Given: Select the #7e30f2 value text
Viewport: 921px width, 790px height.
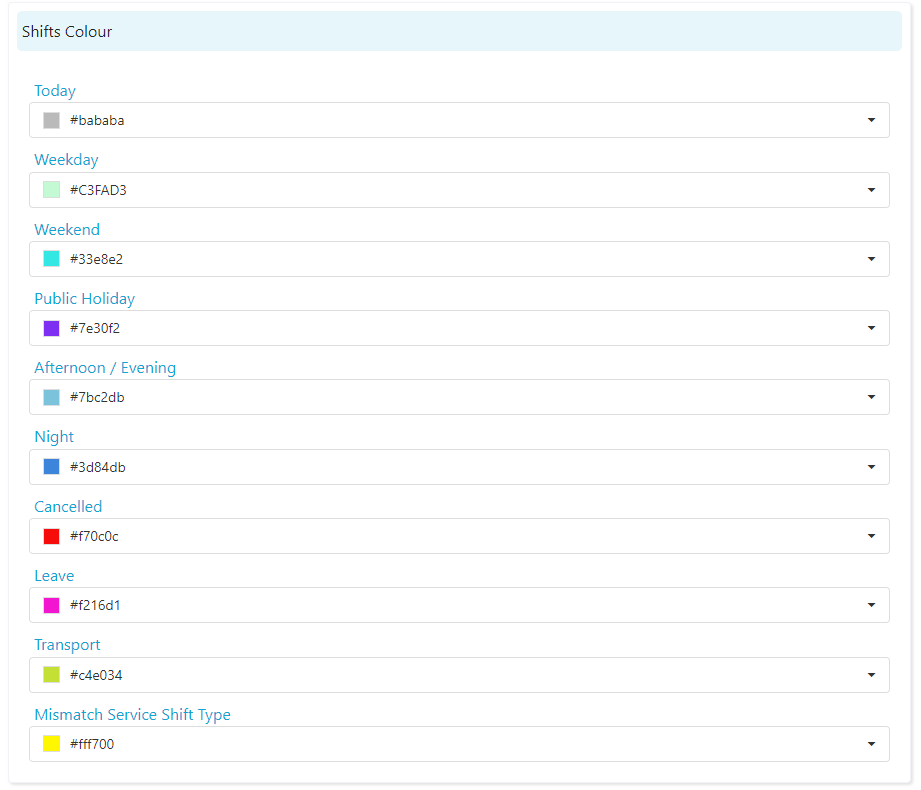Looking at the screenshot, I should click(95, 328).
